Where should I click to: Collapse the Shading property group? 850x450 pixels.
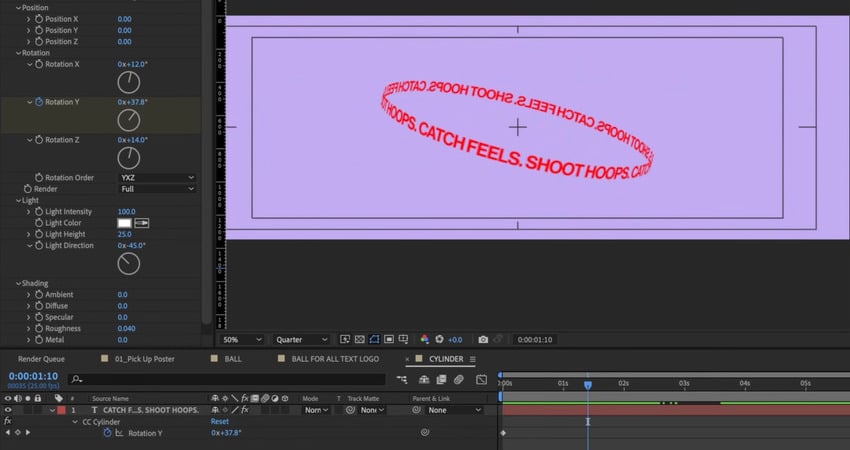18,283
